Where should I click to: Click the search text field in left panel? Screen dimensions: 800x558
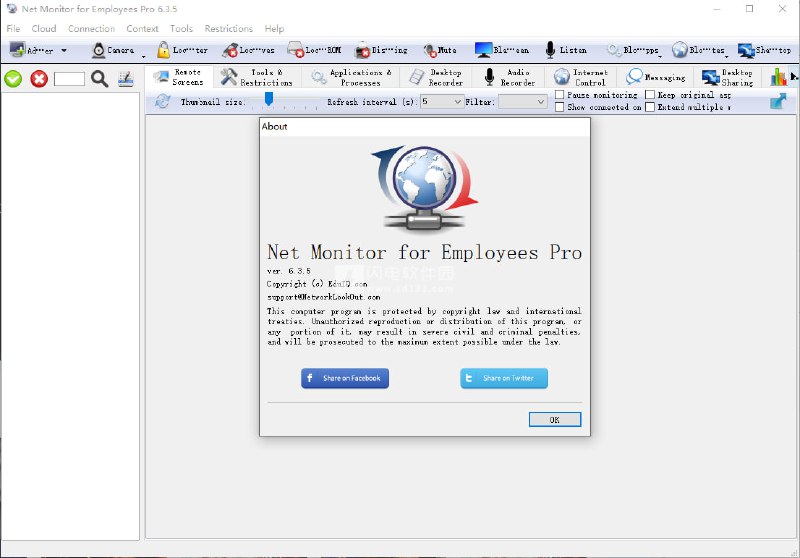tap(69, 79)
